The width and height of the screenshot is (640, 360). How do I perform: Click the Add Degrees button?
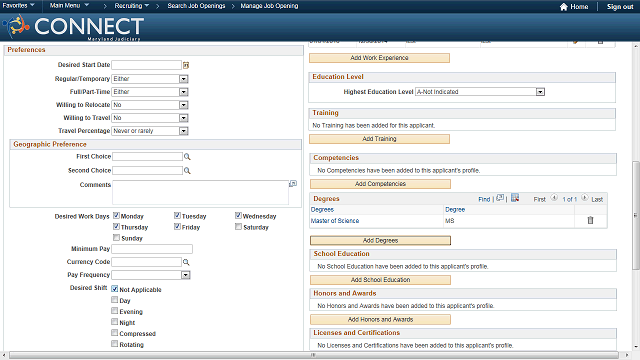pyautogui.click(x=380, y=240)
